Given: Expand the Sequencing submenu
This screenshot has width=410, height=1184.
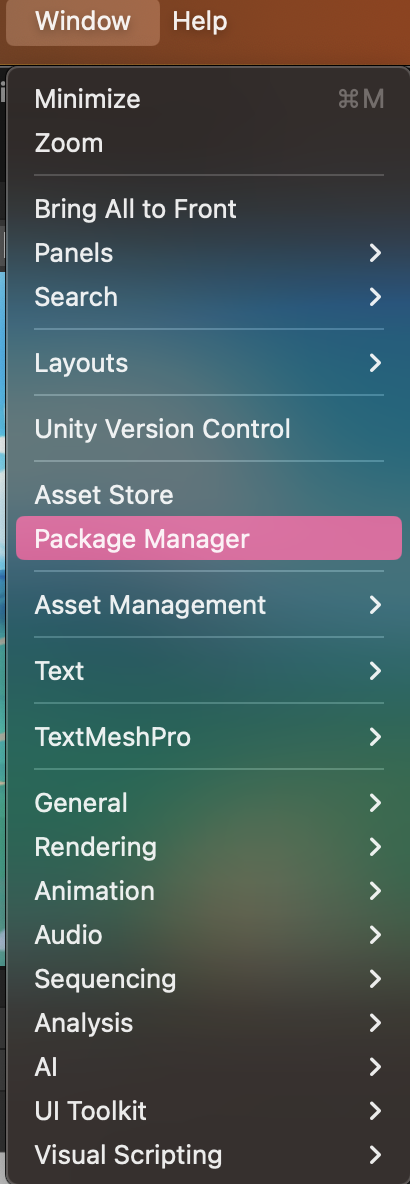Looking at the screenshot, I should [x=208, y=979].
